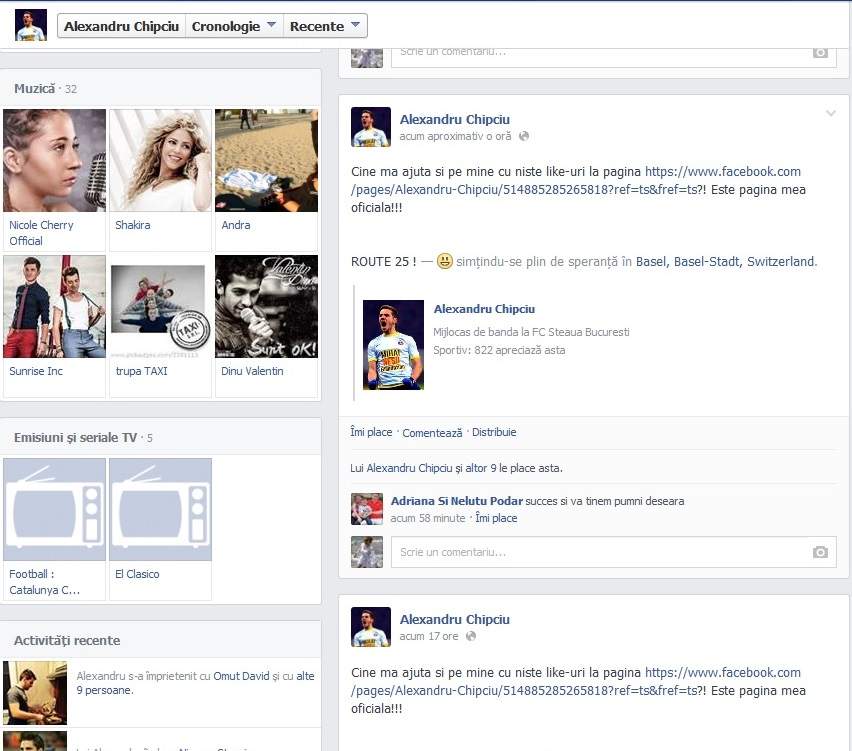Open the Shakira music thumbnail
Viewport: 852px width, 751px height.
click(x=160, y=160)
